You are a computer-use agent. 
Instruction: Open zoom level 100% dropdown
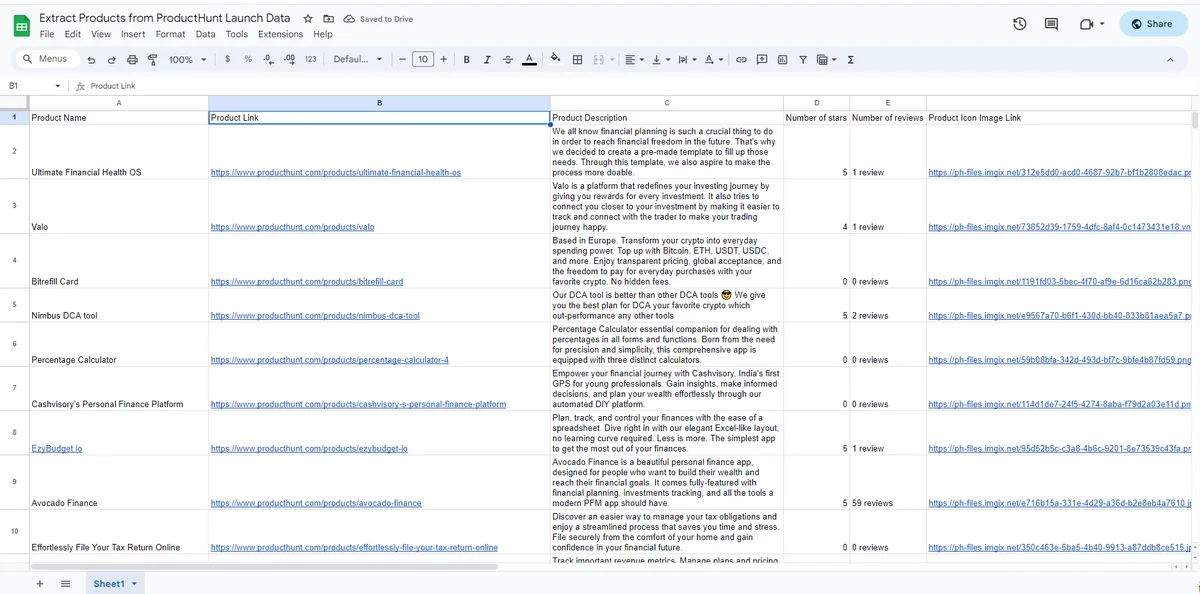coord(187,60)
